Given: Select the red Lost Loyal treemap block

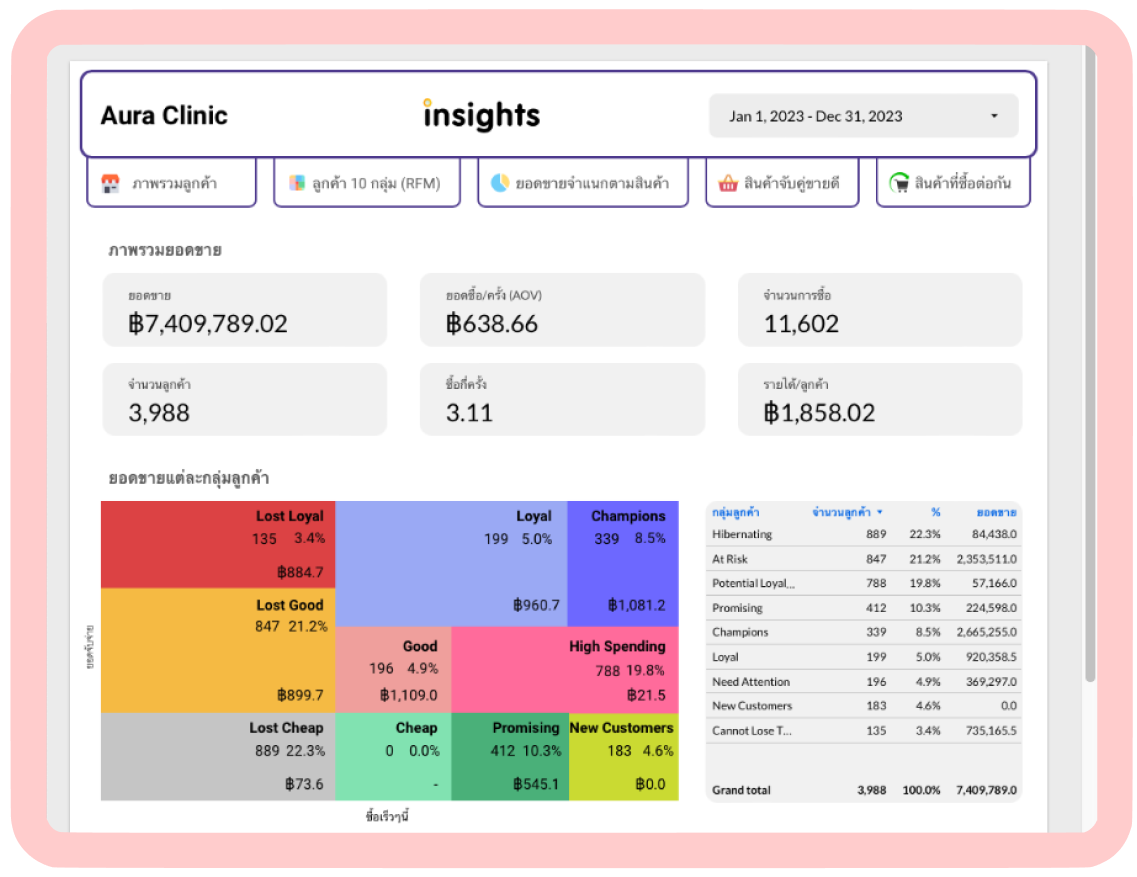Looking at the screenshot, I should pyautogui.click(x=218, y=544).
